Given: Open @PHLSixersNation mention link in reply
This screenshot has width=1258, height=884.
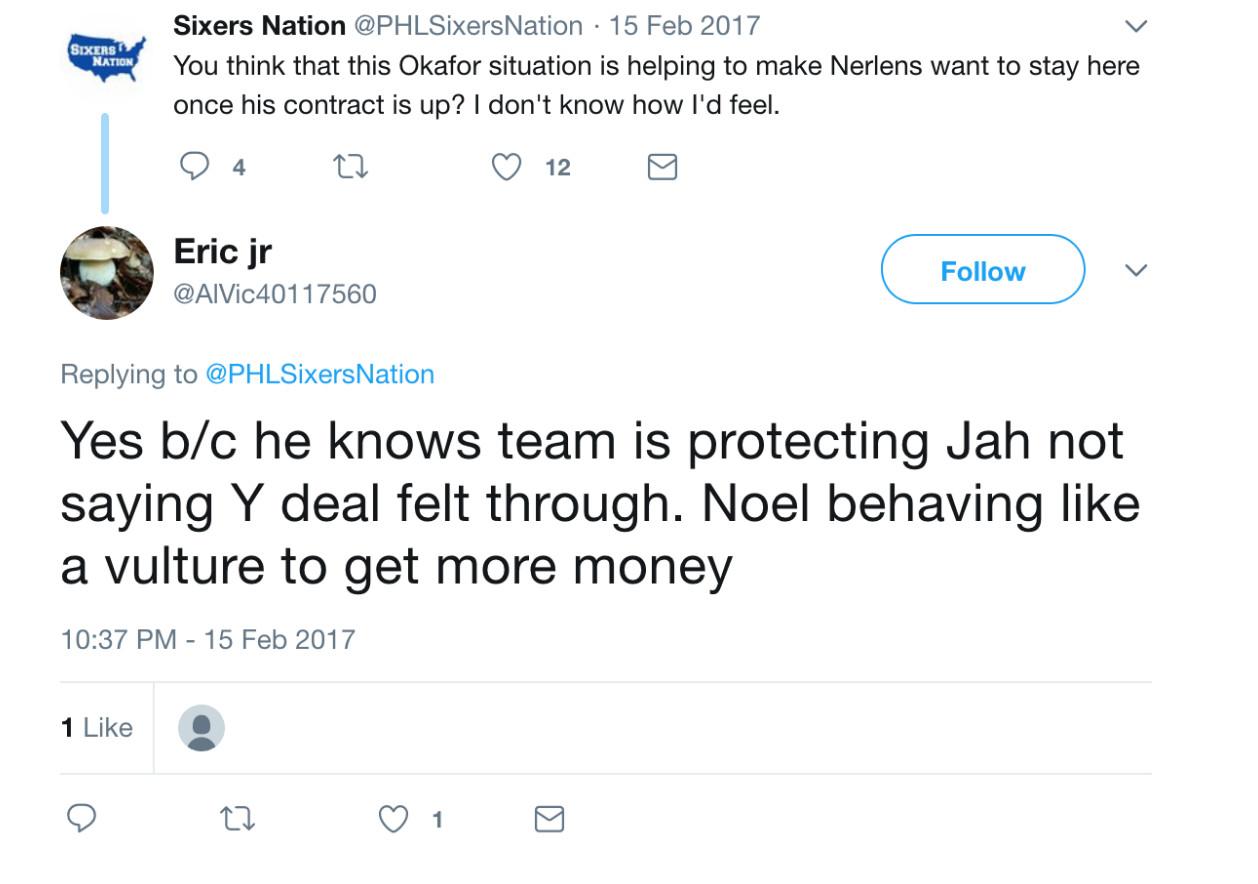Looking at the screenshot, I should pos(319,374).
